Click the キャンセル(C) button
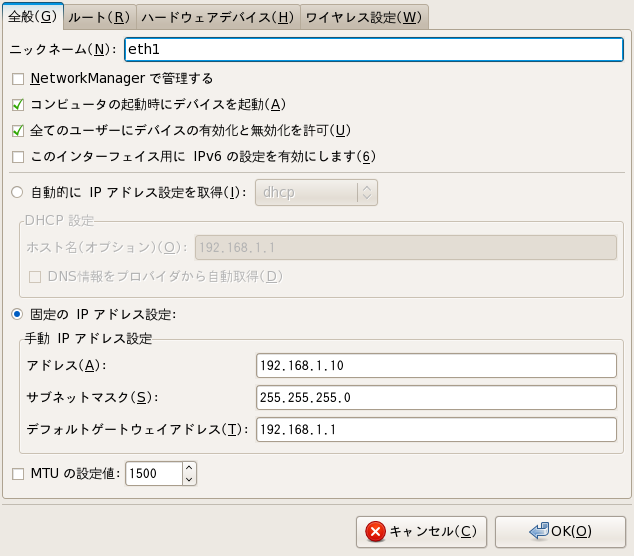The width and height of the screenshot is (634, 556). pos(421,532)
